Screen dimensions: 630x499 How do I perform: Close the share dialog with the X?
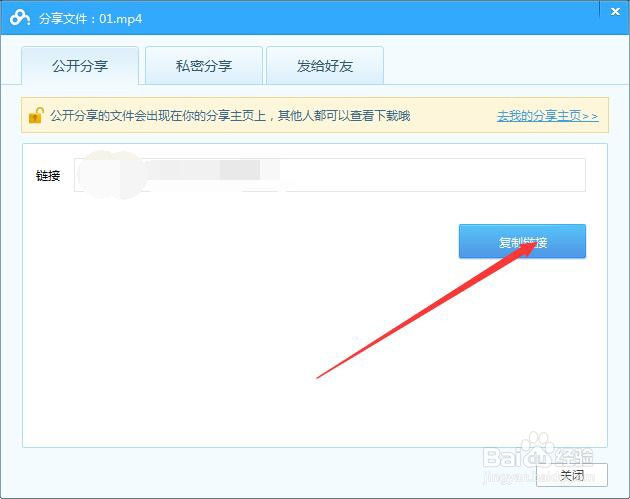coord(615,12)
